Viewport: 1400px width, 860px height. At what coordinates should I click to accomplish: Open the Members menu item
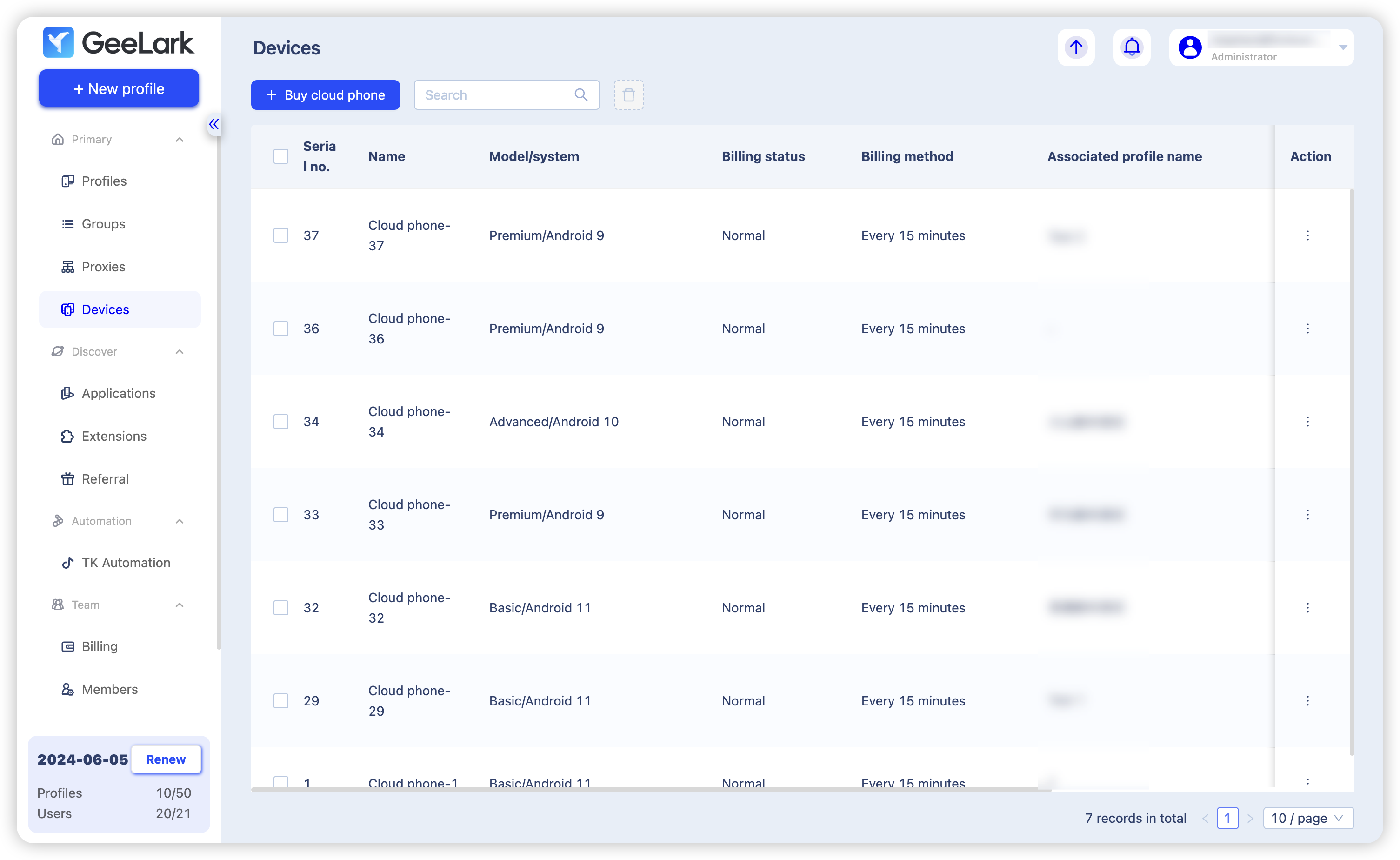120,689
